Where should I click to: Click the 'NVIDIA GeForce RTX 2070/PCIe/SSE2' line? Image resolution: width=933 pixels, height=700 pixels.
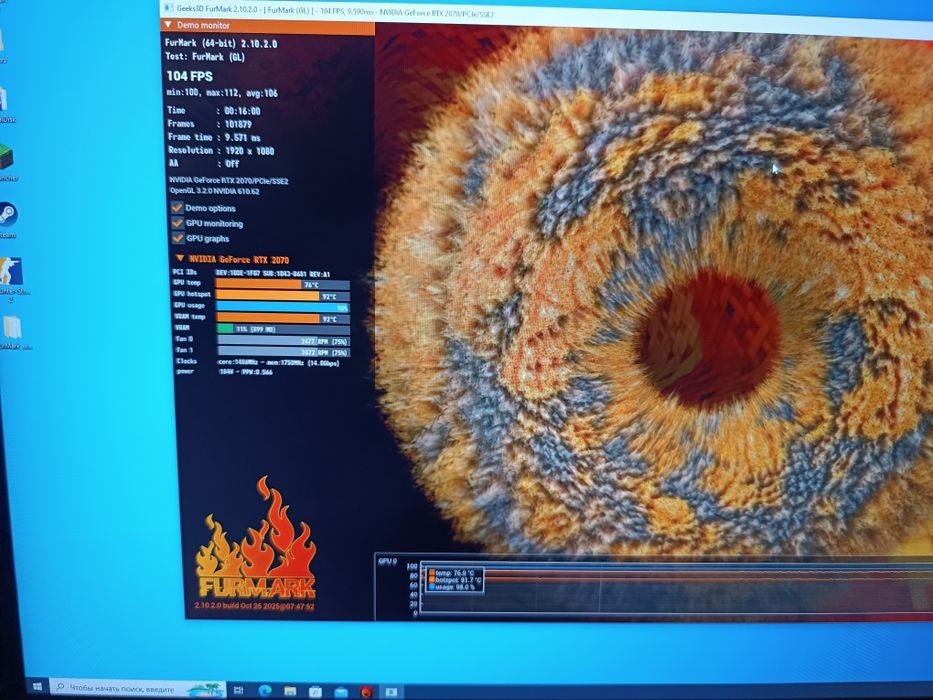point(228,180)
